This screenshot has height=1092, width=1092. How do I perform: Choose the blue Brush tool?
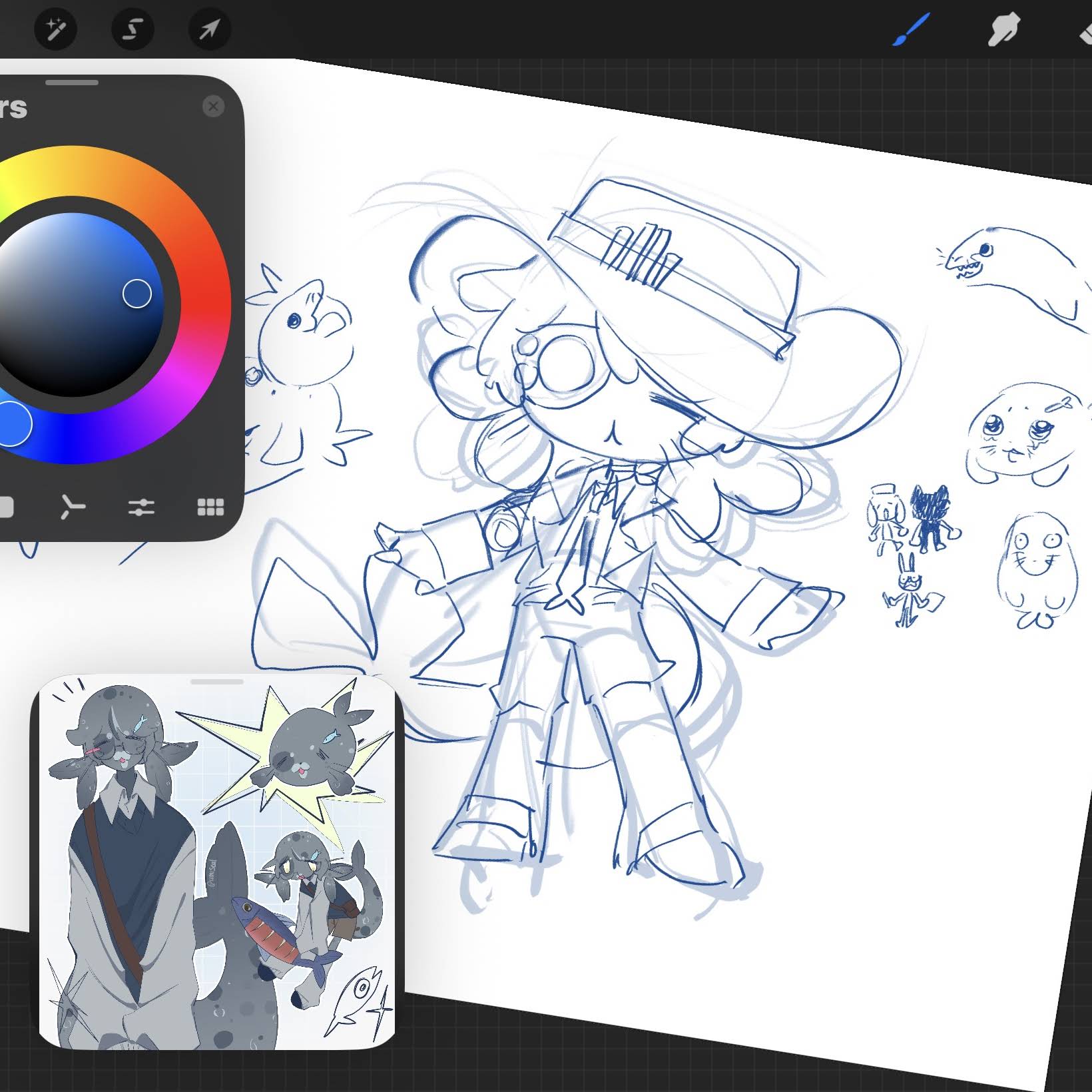point(911,30)
